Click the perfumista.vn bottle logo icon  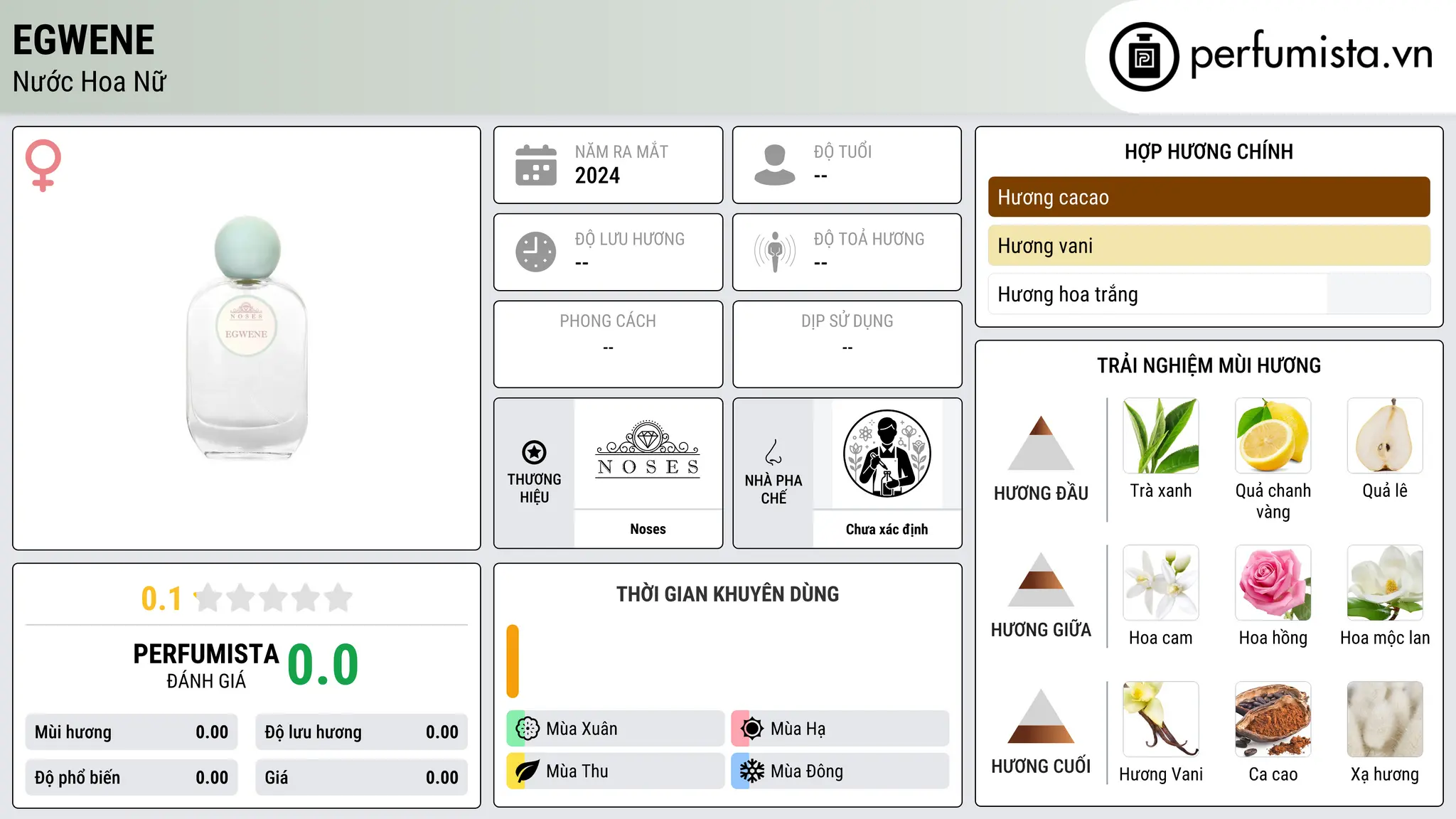[1144, 57]
